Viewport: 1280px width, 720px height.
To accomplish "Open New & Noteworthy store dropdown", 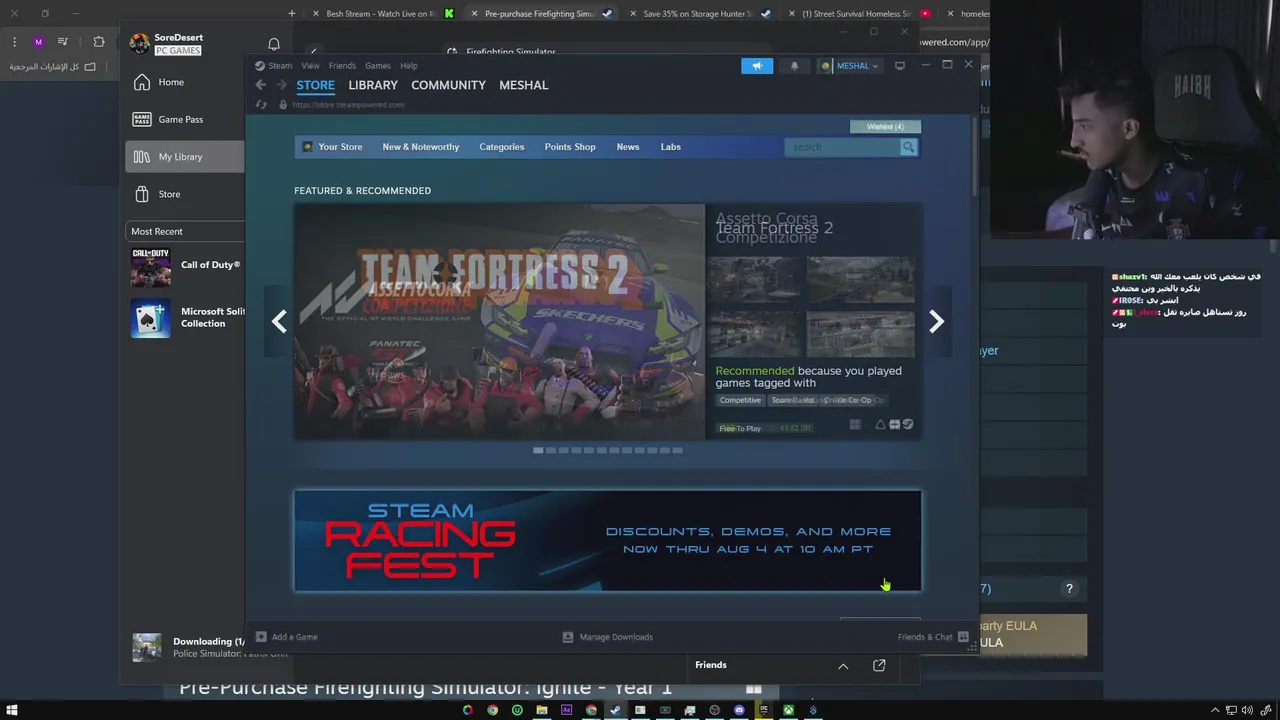I will 420,147.
